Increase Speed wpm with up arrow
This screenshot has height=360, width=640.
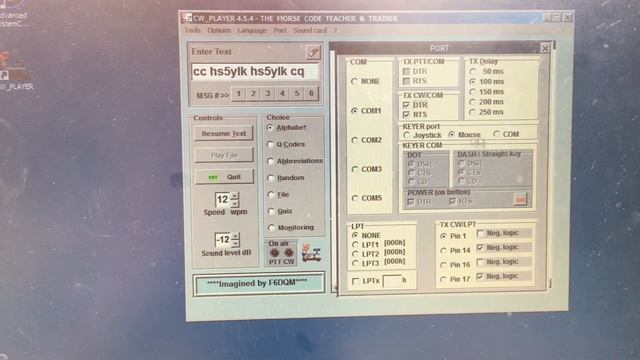coord(235,196)
